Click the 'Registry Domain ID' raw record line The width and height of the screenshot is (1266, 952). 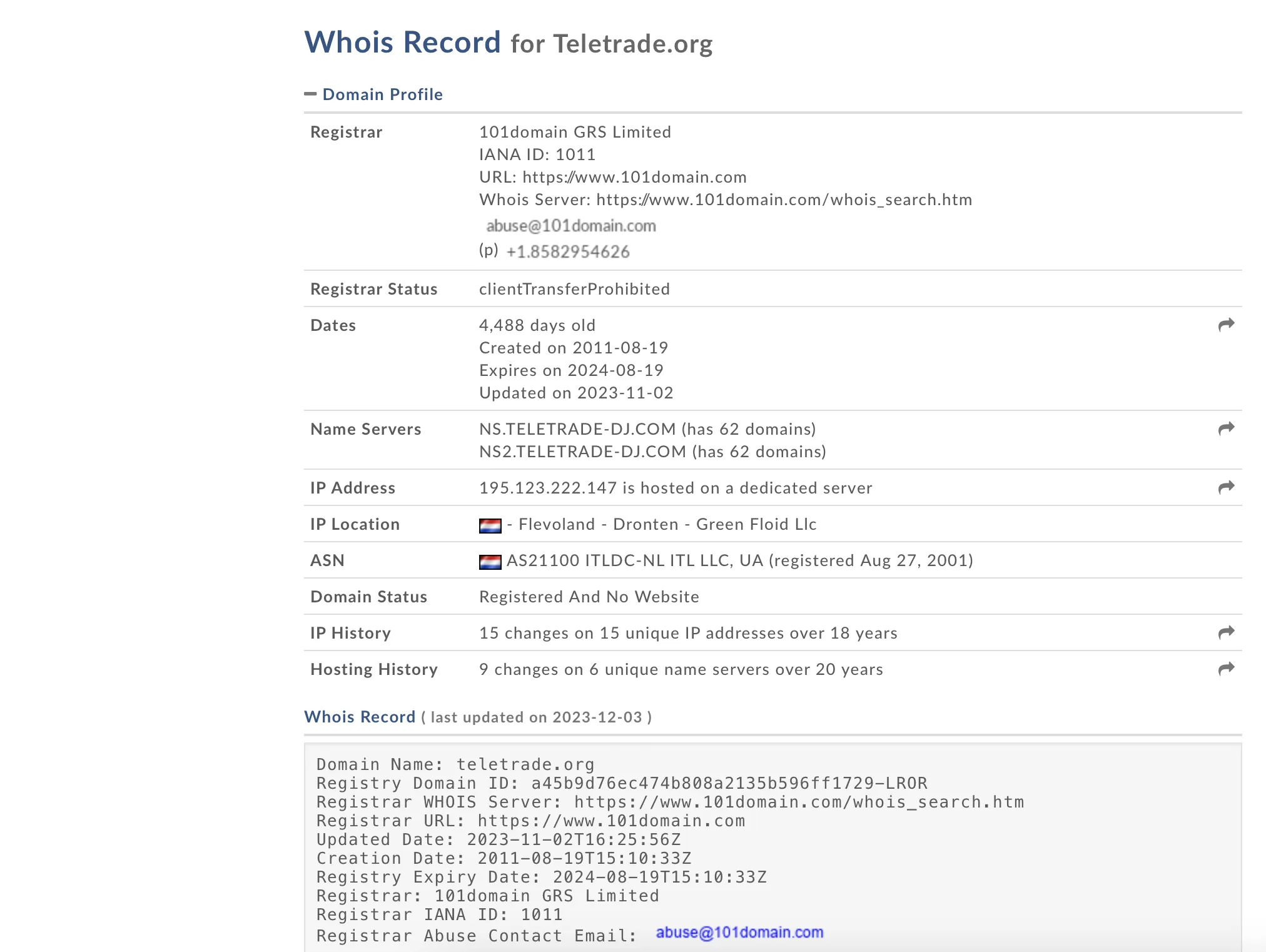pos(622,783)
